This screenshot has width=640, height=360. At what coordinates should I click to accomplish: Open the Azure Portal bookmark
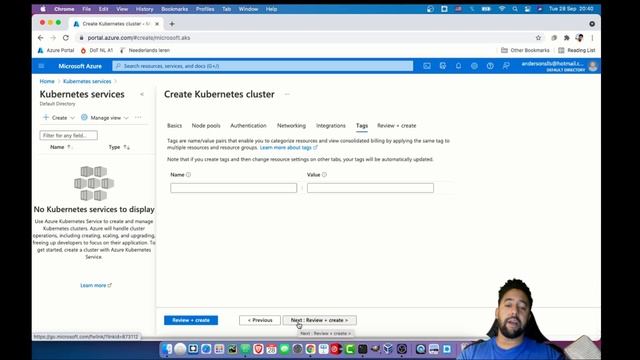(x=56, y=51)
